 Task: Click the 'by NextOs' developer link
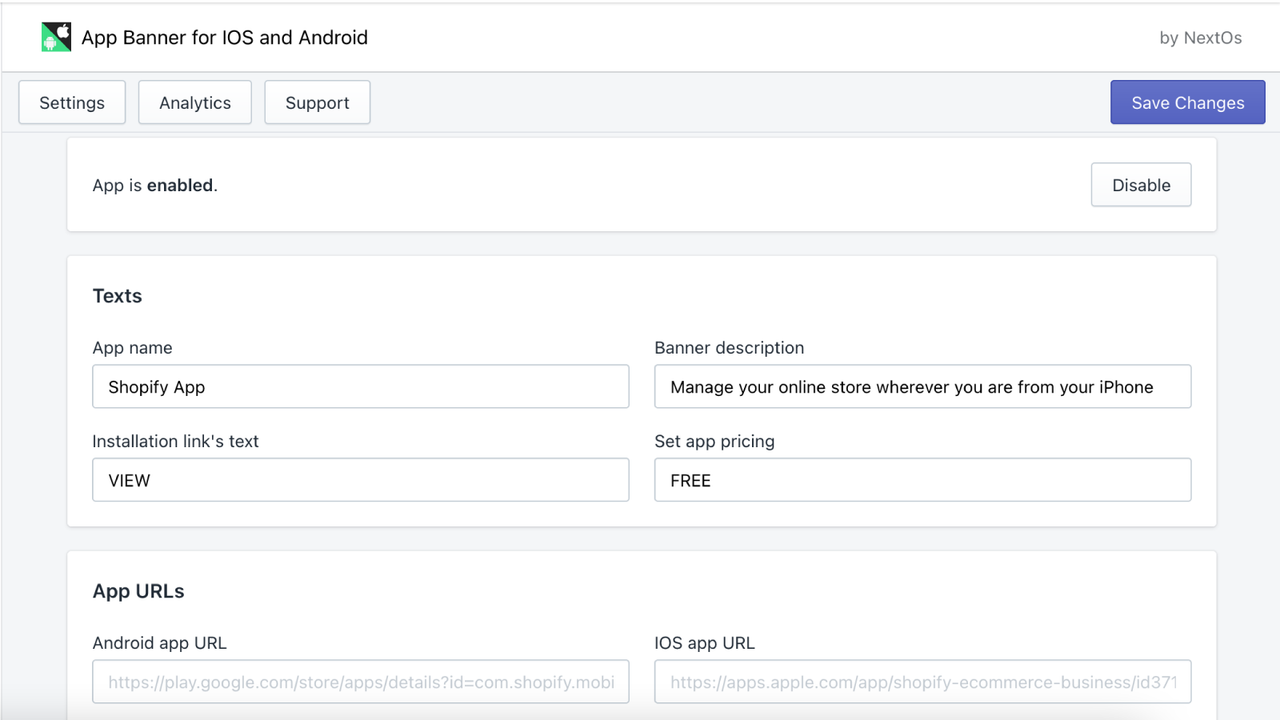pos(1200,37)
